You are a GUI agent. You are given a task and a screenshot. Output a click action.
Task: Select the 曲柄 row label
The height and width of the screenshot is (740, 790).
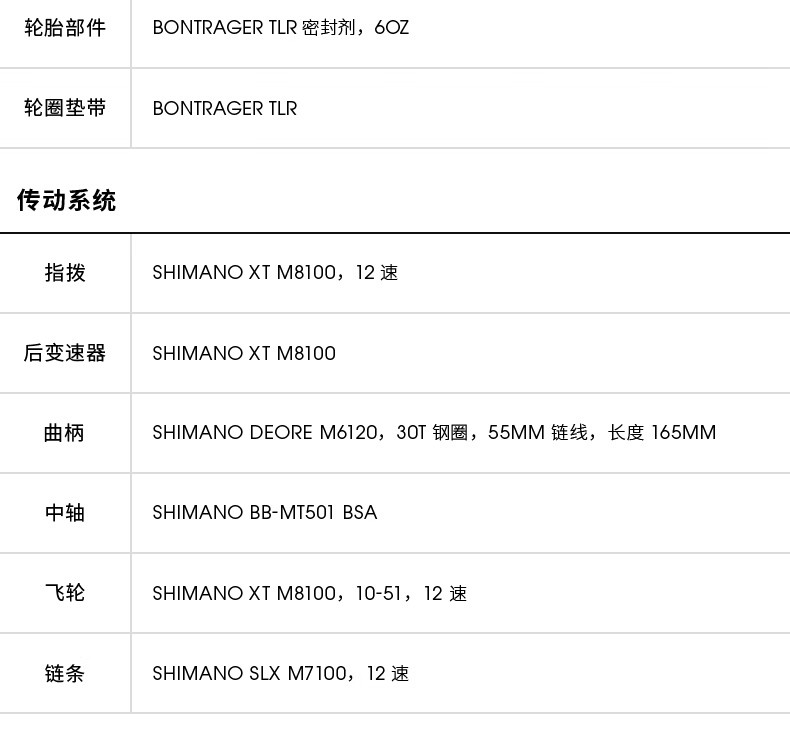64,433
